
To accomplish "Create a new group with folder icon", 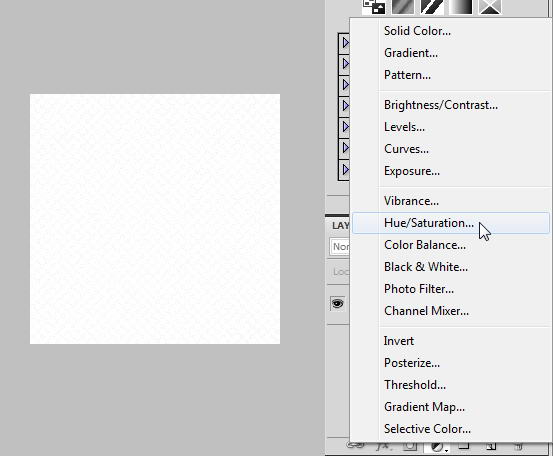I will point(464,446).
